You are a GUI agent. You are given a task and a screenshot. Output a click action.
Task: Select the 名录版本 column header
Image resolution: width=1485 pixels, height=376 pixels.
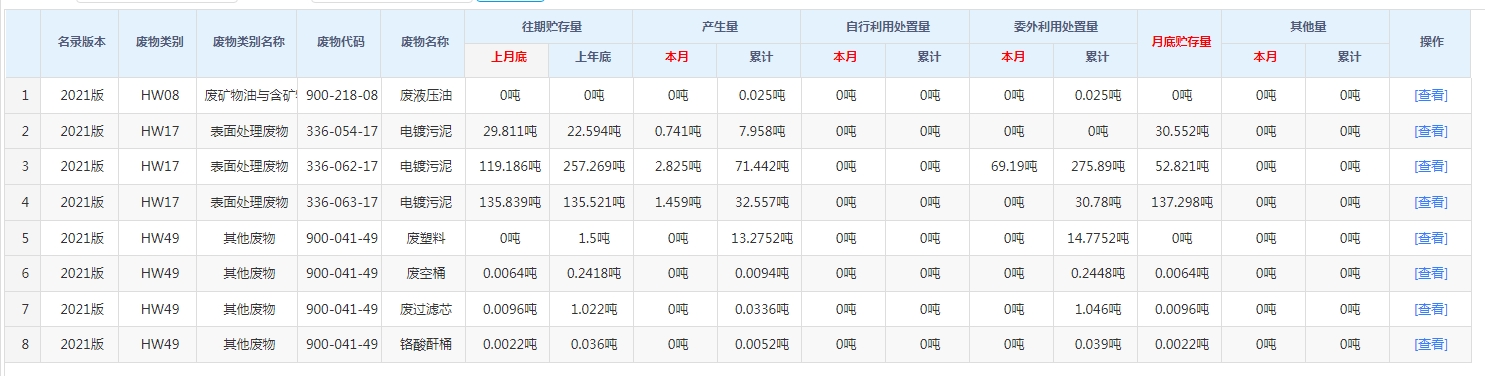(80, 42)
